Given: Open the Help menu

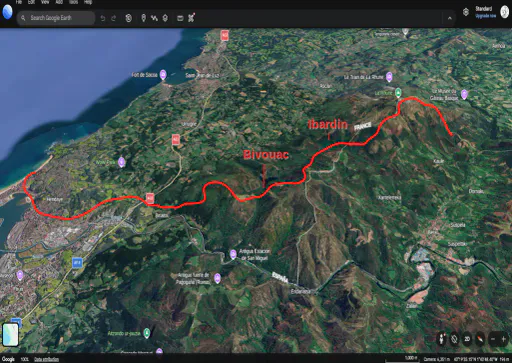Looking at the screenshot, I should (88, 2).
